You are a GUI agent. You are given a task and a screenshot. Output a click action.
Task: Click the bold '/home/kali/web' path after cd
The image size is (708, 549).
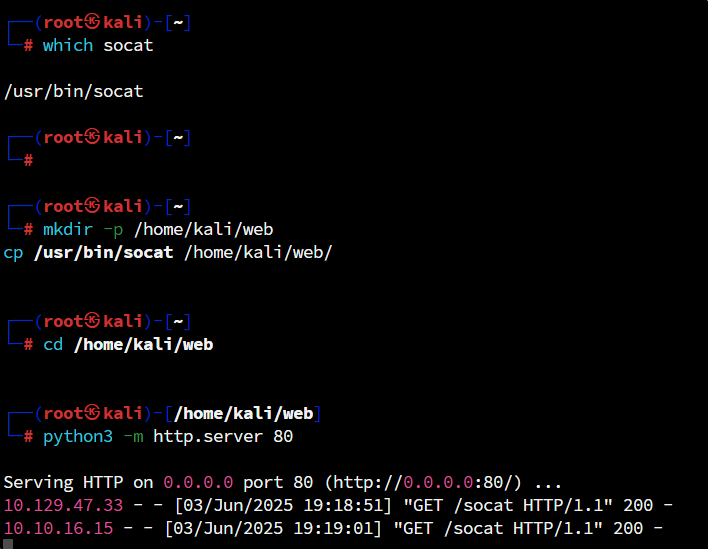tap(144, 344)
